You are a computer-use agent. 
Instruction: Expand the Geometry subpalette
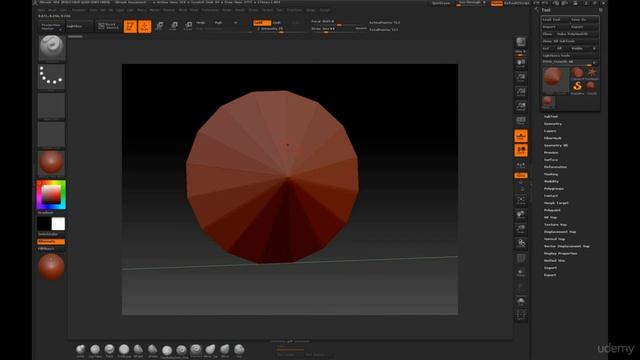(553, 124)
